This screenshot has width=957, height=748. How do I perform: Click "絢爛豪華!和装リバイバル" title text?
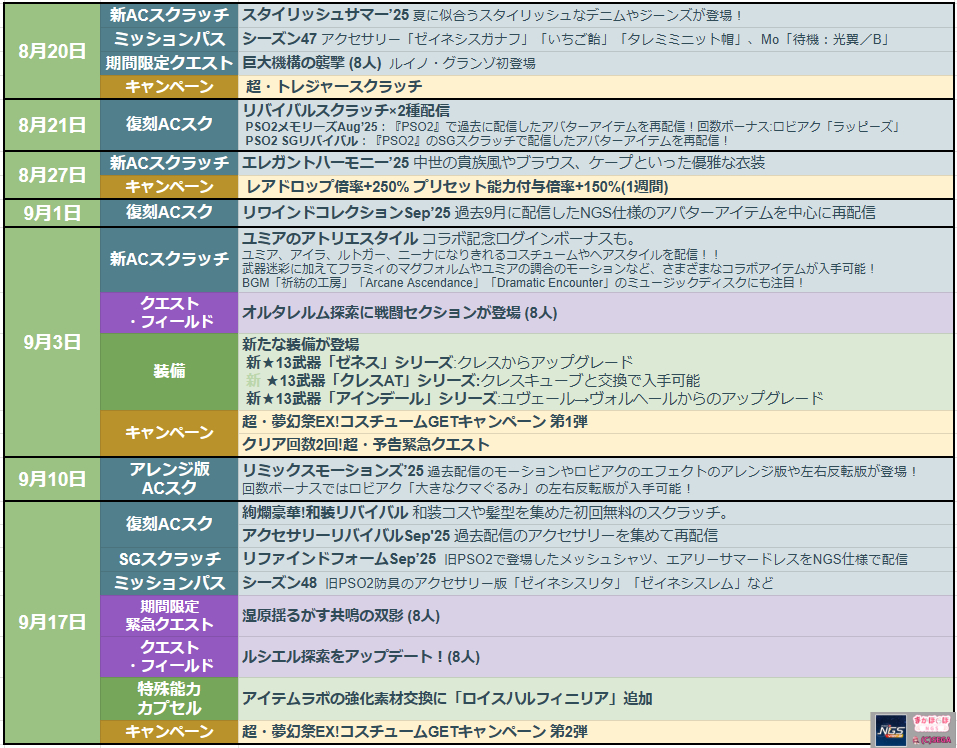(x=325, y=512)
